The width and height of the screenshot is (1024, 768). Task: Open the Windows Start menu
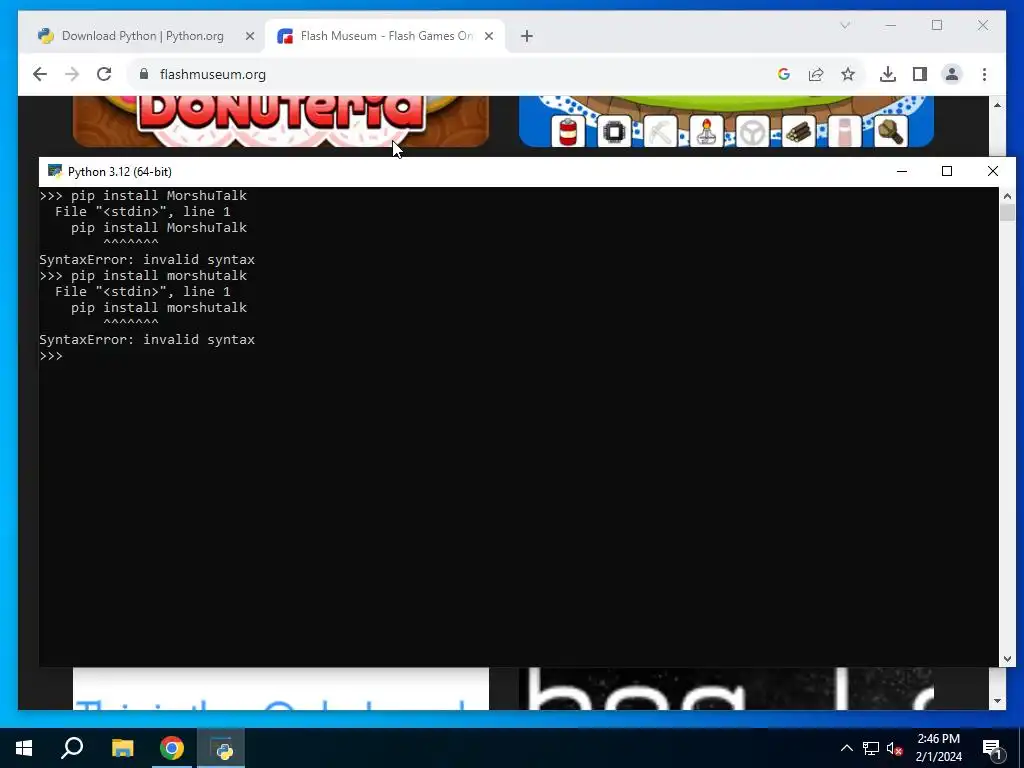[x=24, y=748]
